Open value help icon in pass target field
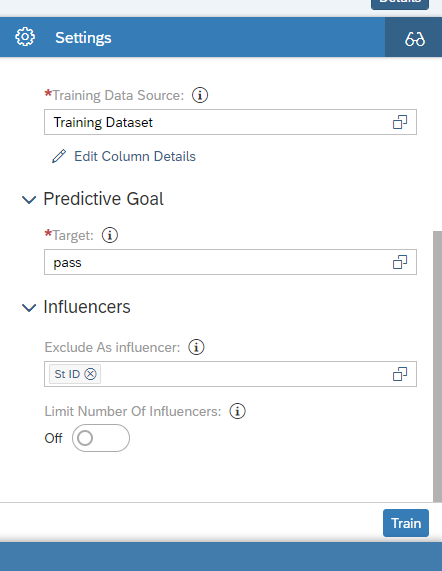Screen dimensions: 442x571 (x=400, y=262)
